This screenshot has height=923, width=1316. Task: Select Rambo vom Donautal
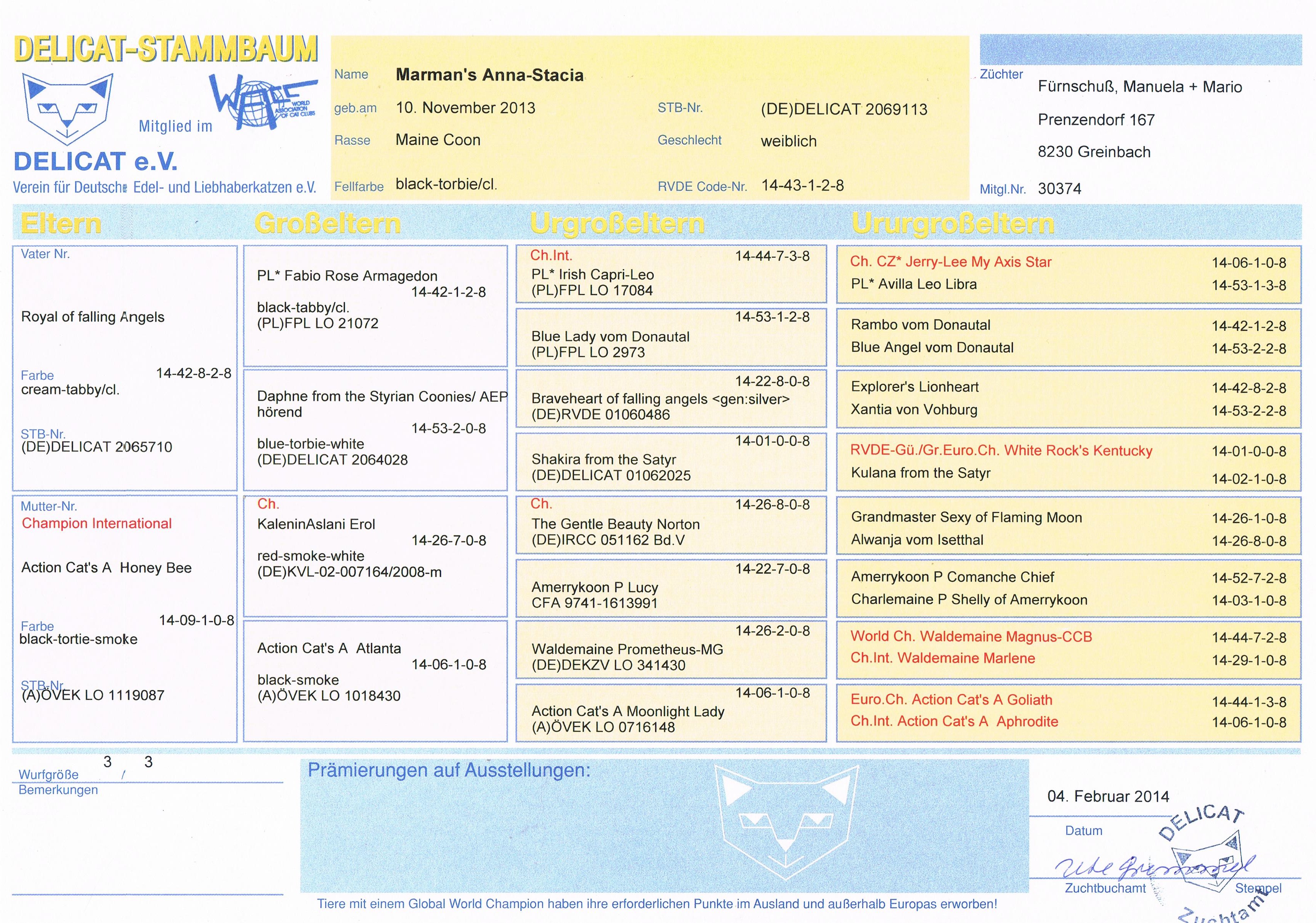[x=920, y=325]
